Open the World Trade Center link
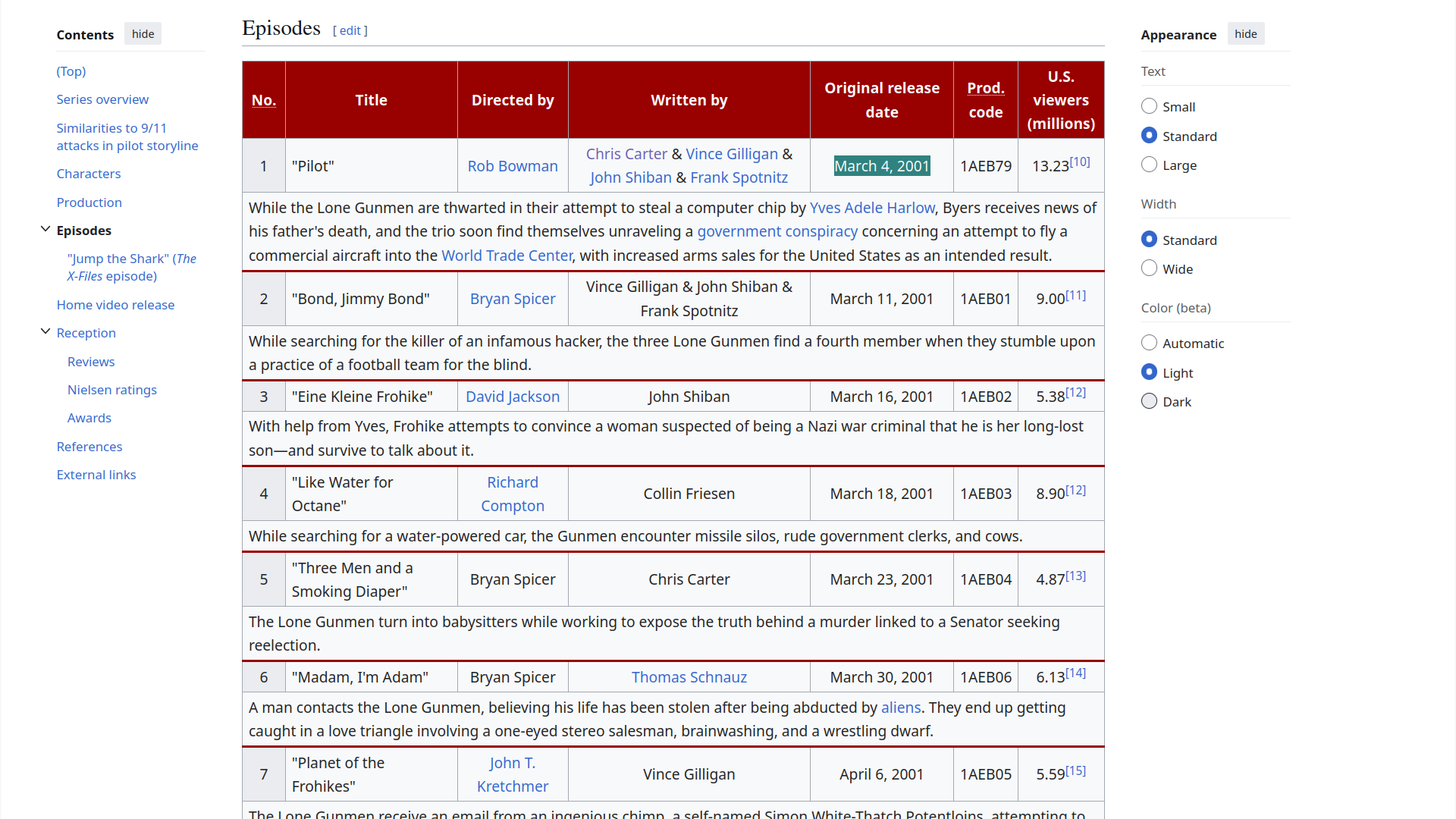The image size is (1456, 819). 507,256
